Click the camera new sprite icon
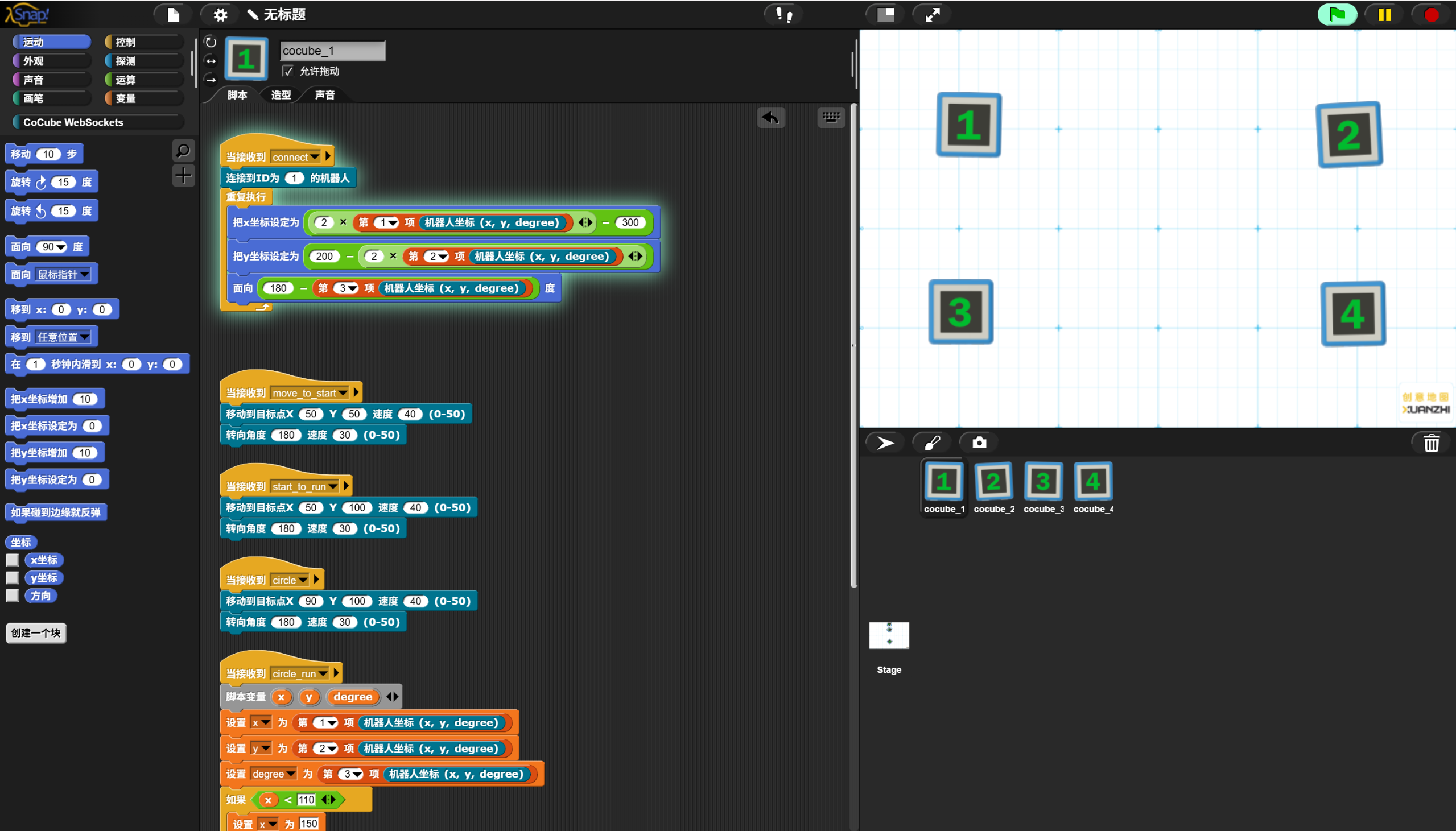 979,443
